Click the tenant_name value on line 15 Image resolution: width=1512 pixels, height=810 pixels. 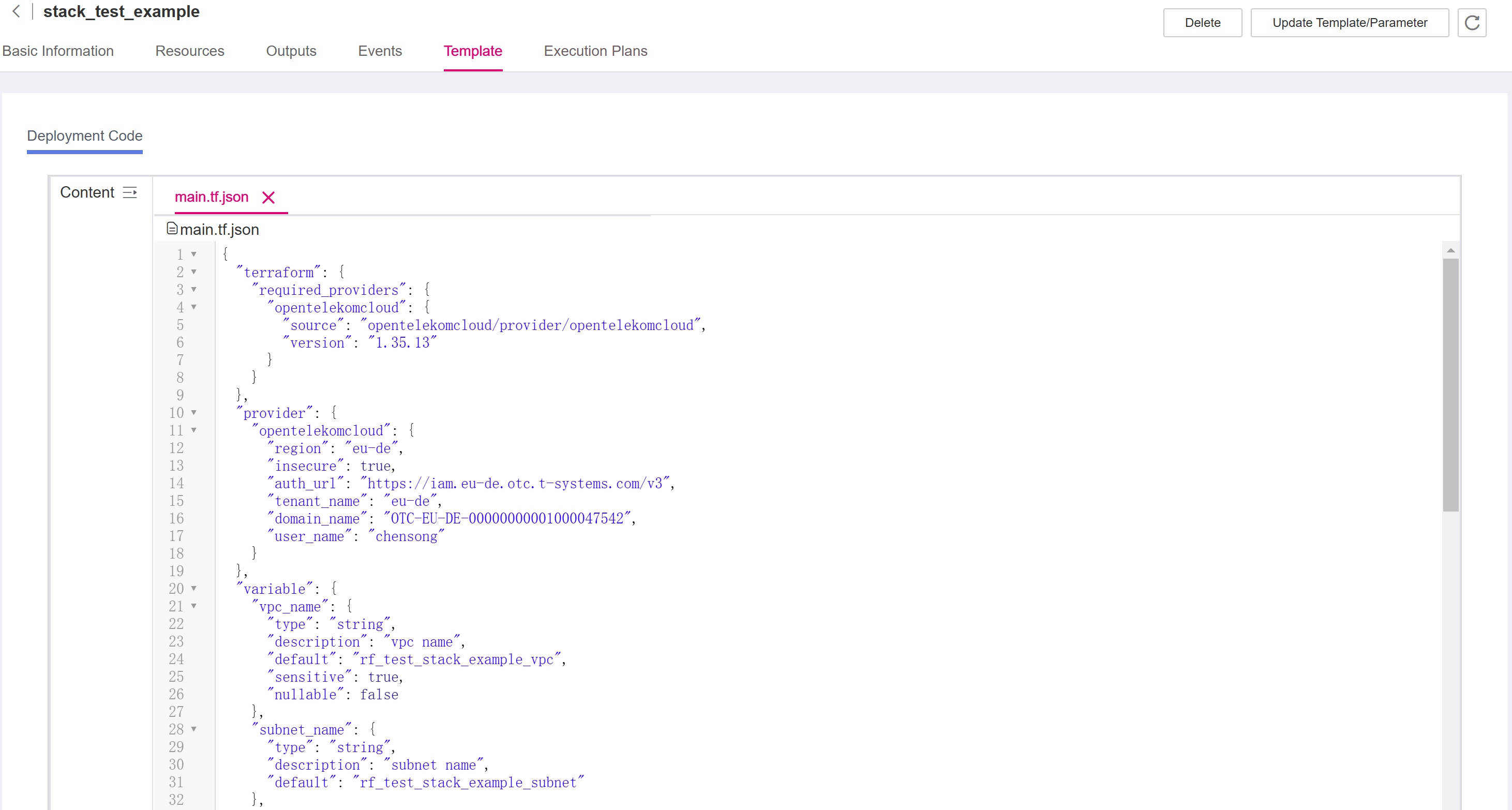[x=410, y=501]
